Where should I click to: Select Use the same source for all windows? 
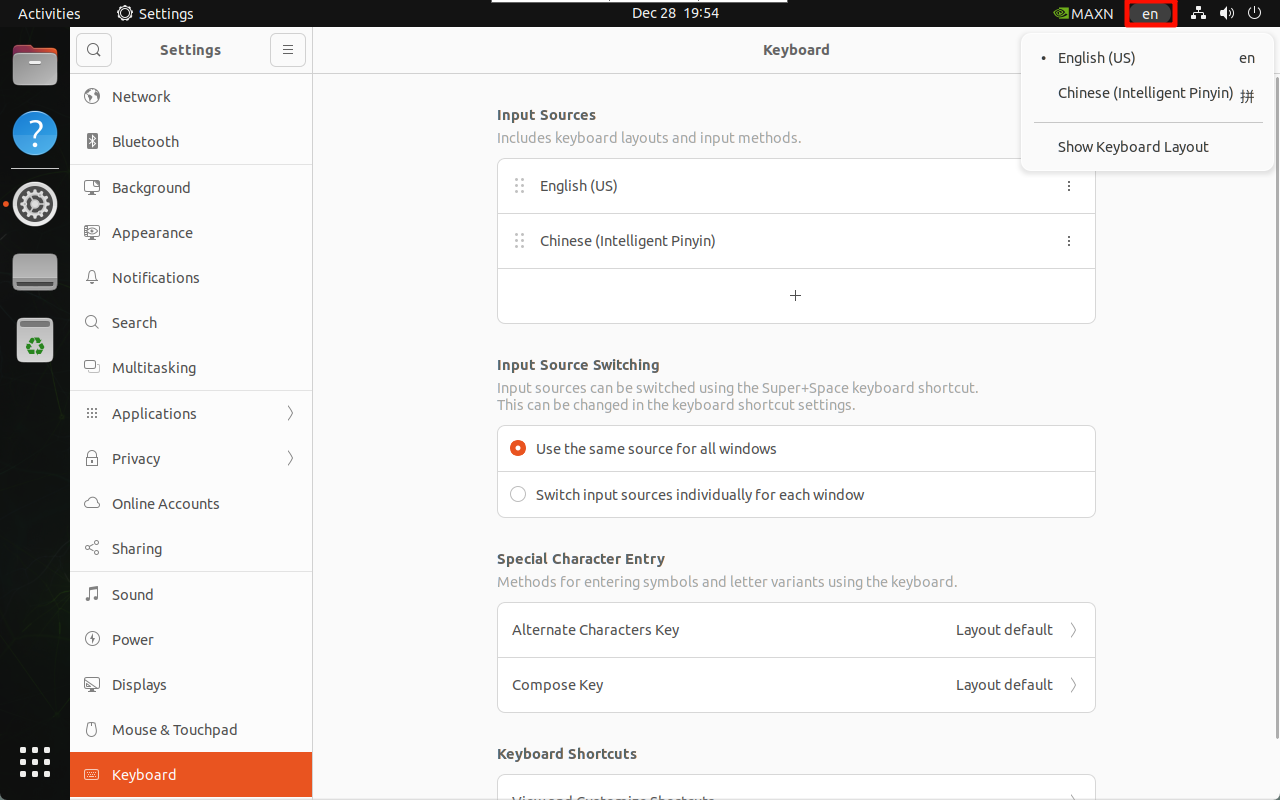click(796, 449)
